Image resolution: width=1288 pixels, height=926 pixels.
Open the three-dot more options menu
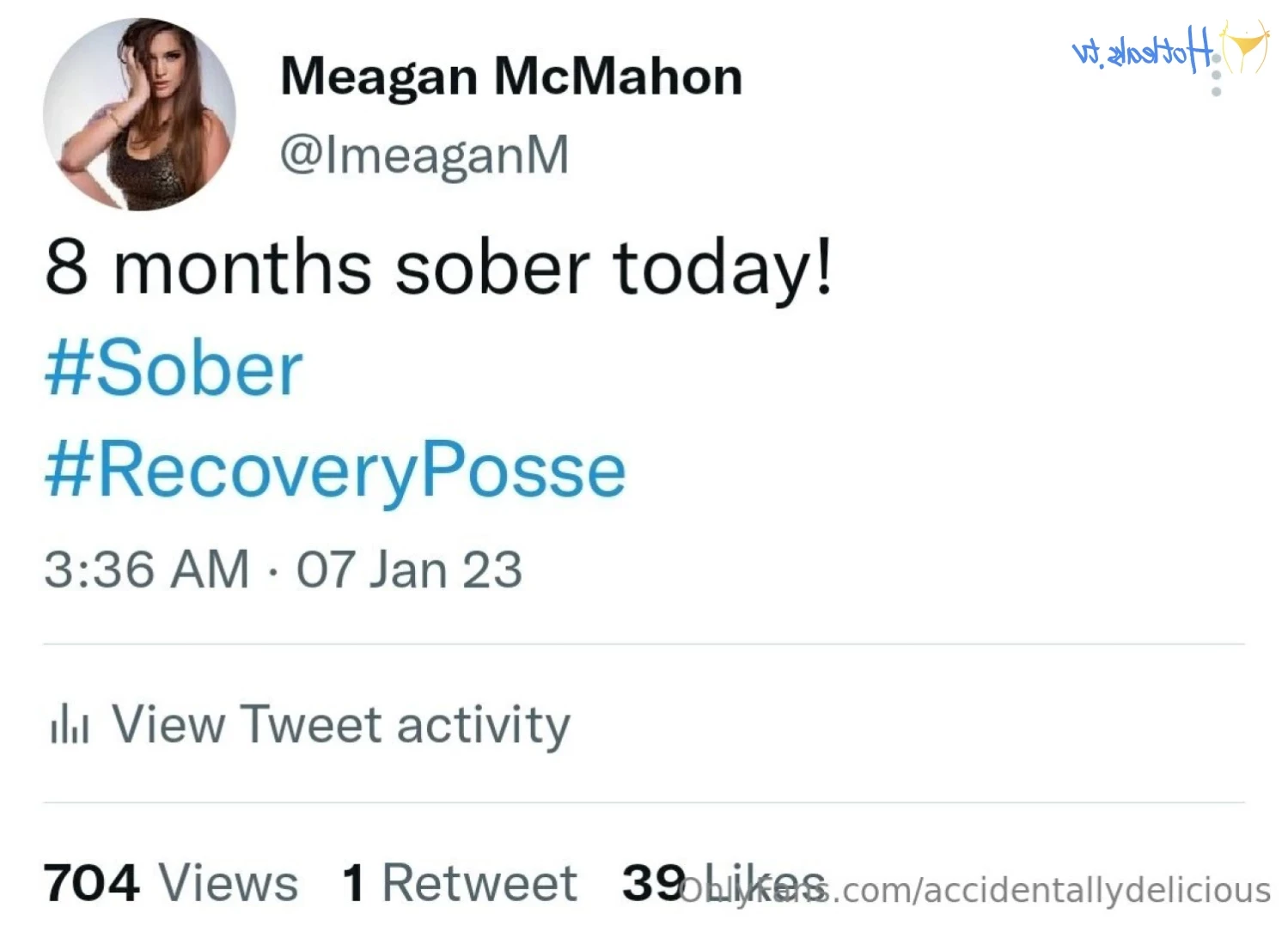point(1216,76)
